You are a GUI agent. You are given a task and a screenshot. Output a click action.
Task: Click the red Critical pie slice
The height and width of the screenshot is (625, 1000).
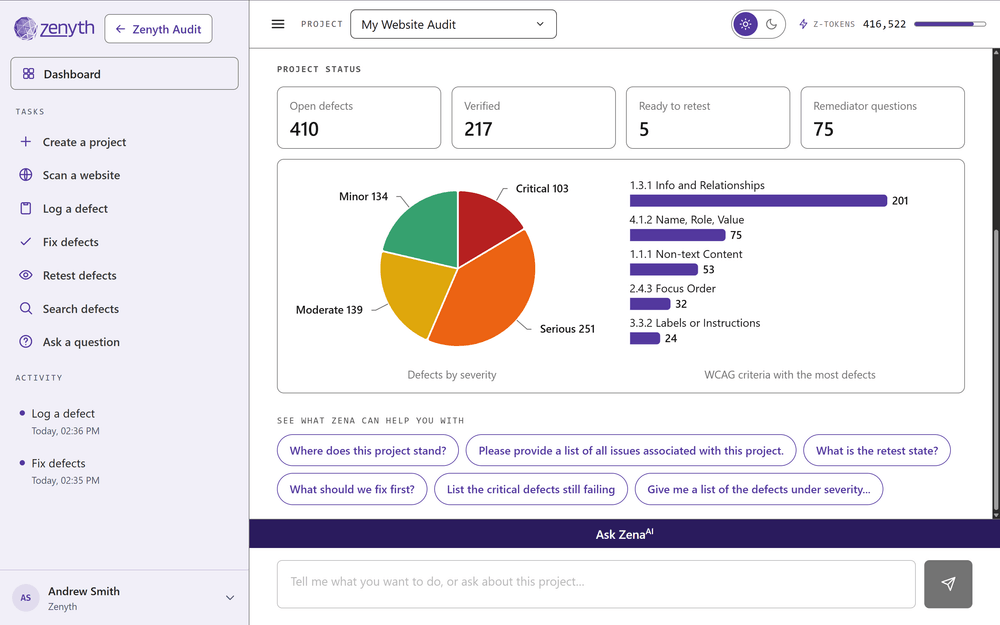tap(486, 224)
